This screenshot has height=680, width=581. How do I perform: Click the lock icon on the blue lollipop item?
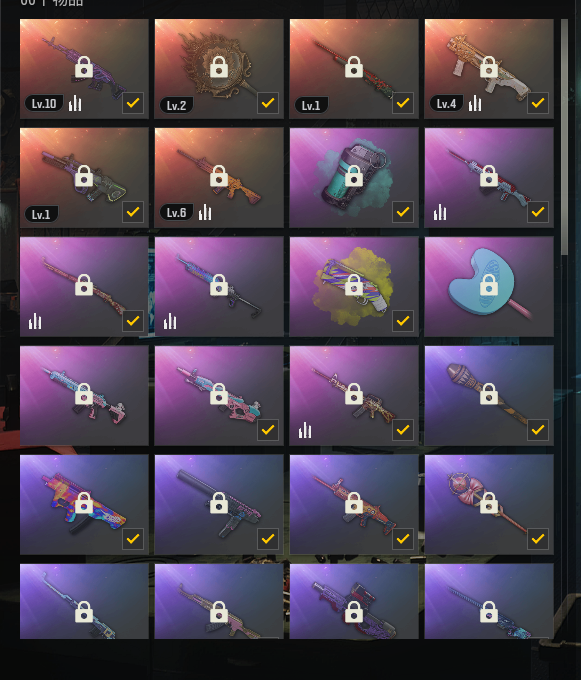tap(489, 285)
